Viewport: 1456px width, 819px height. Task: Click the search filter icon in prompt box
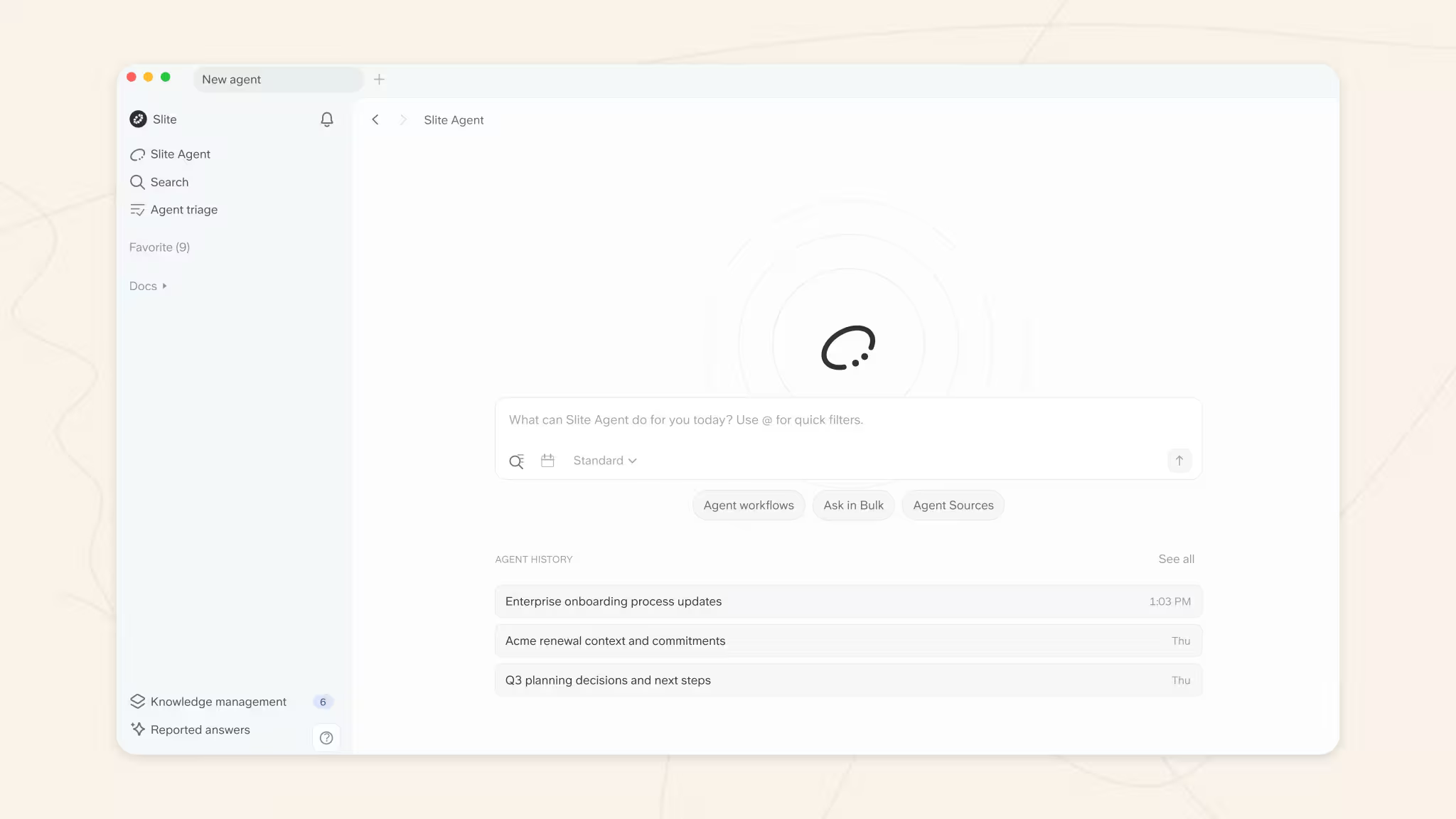point(517,461)
